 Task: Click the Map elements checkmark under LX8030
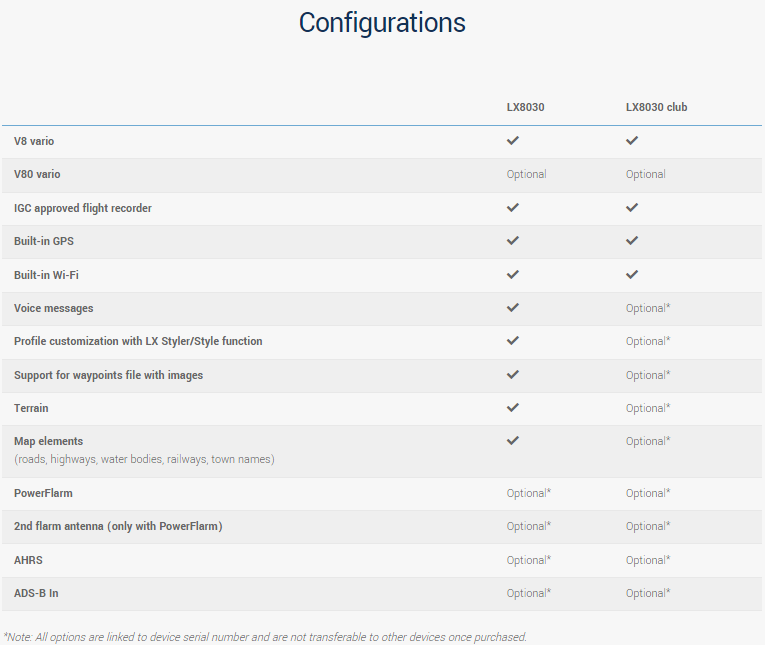coord(513,441)
